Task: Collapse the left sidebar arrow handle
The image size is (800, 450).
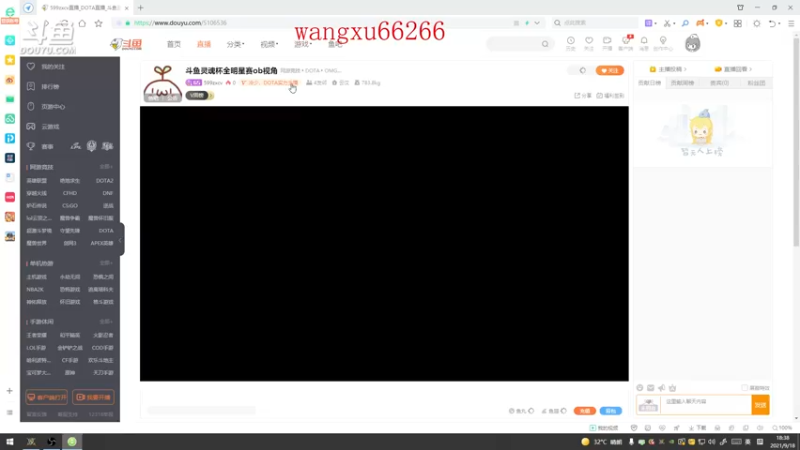Action: (x=121, y=240)
